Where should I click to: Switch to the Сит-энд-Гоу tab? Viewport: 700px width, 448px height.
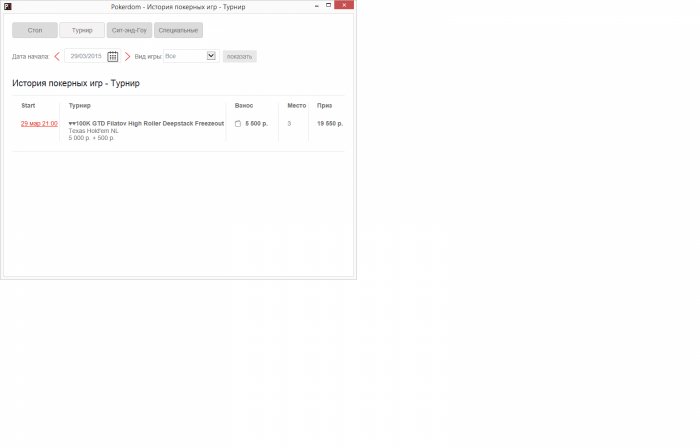129,30
